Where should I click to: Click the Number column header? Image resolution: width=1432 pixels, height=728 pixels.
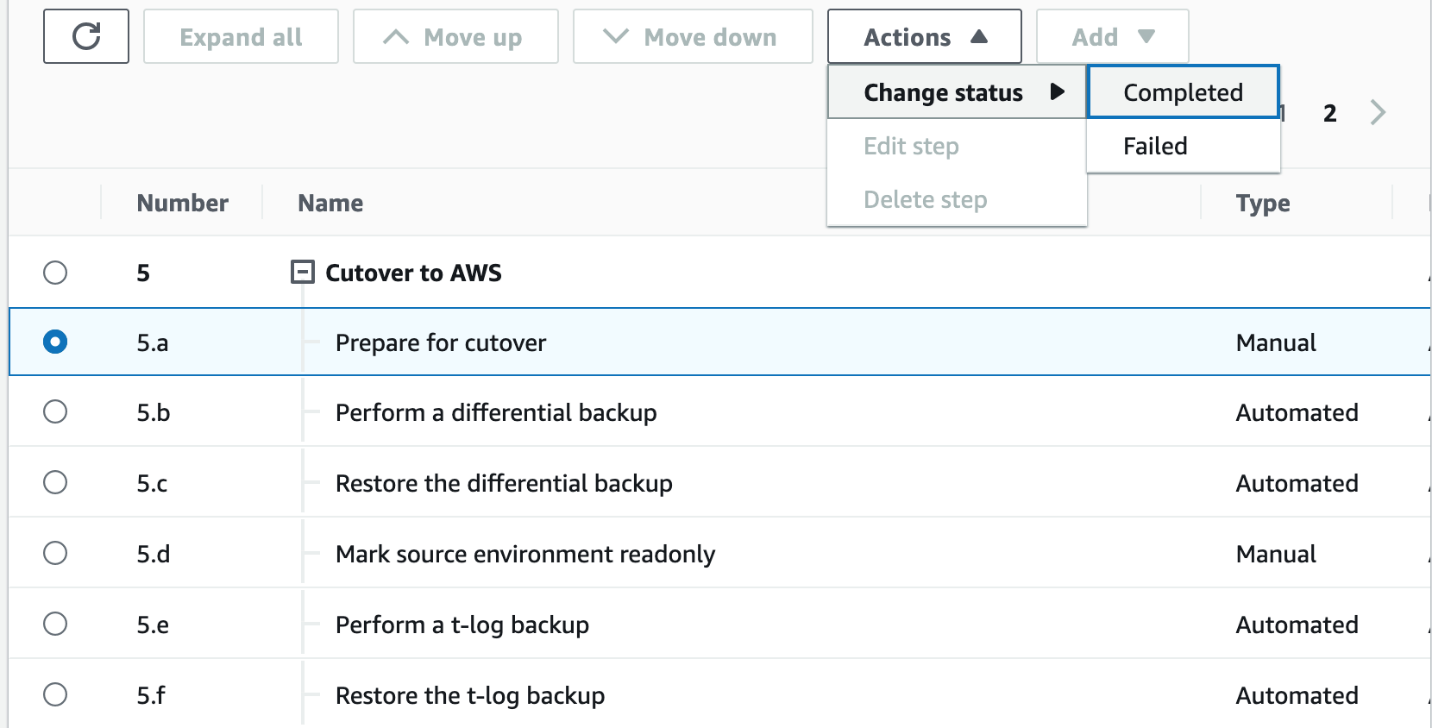click(182, 203)
